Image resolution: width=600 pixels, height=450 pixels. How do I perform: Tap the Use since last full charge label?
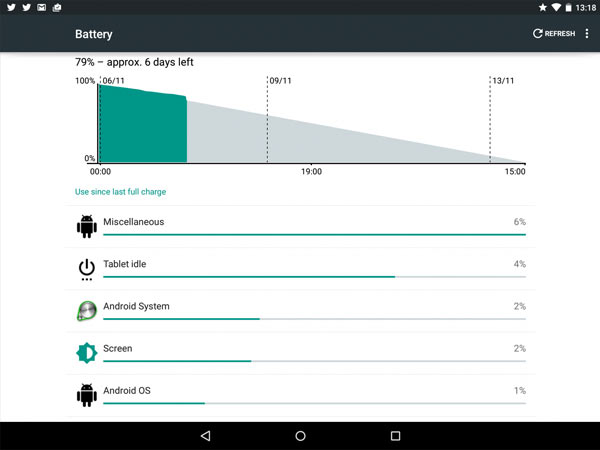coord(120,191)
